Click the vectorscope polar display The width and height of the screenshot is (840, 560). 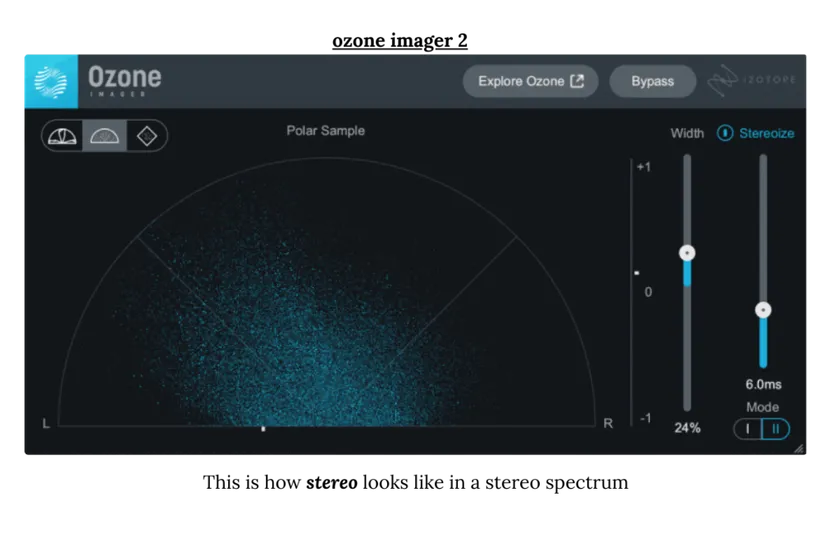coord(327,292)
